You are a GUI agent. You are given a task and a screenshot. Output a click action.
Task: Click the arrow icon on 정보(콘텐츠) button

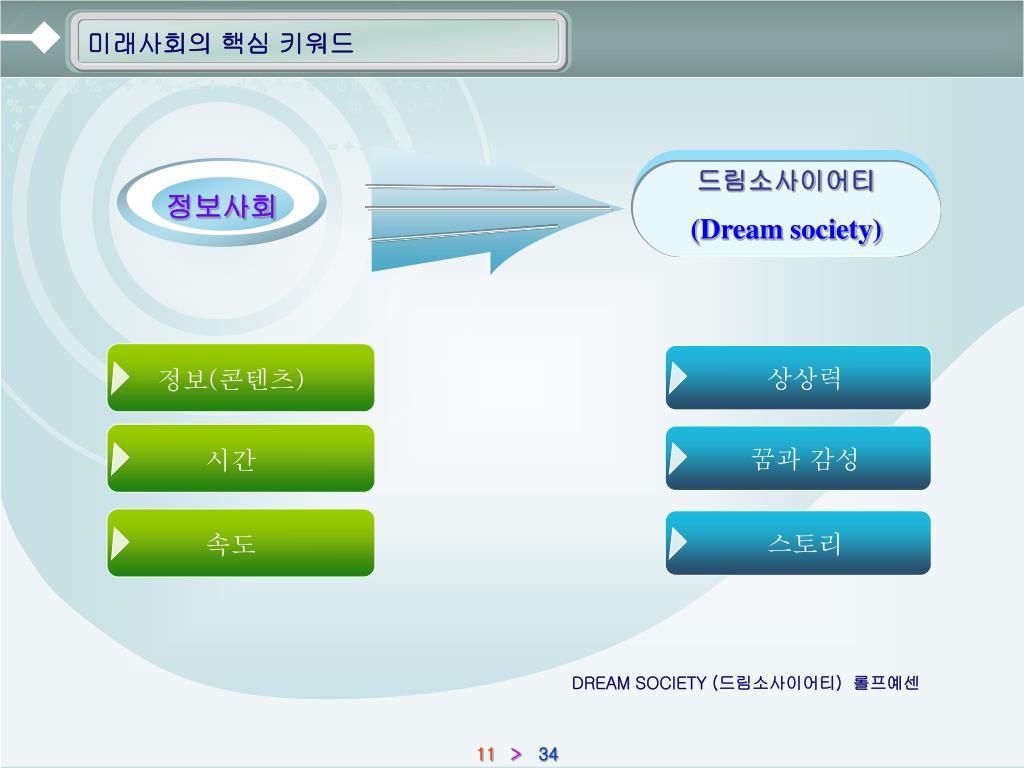tap(120, 378)
